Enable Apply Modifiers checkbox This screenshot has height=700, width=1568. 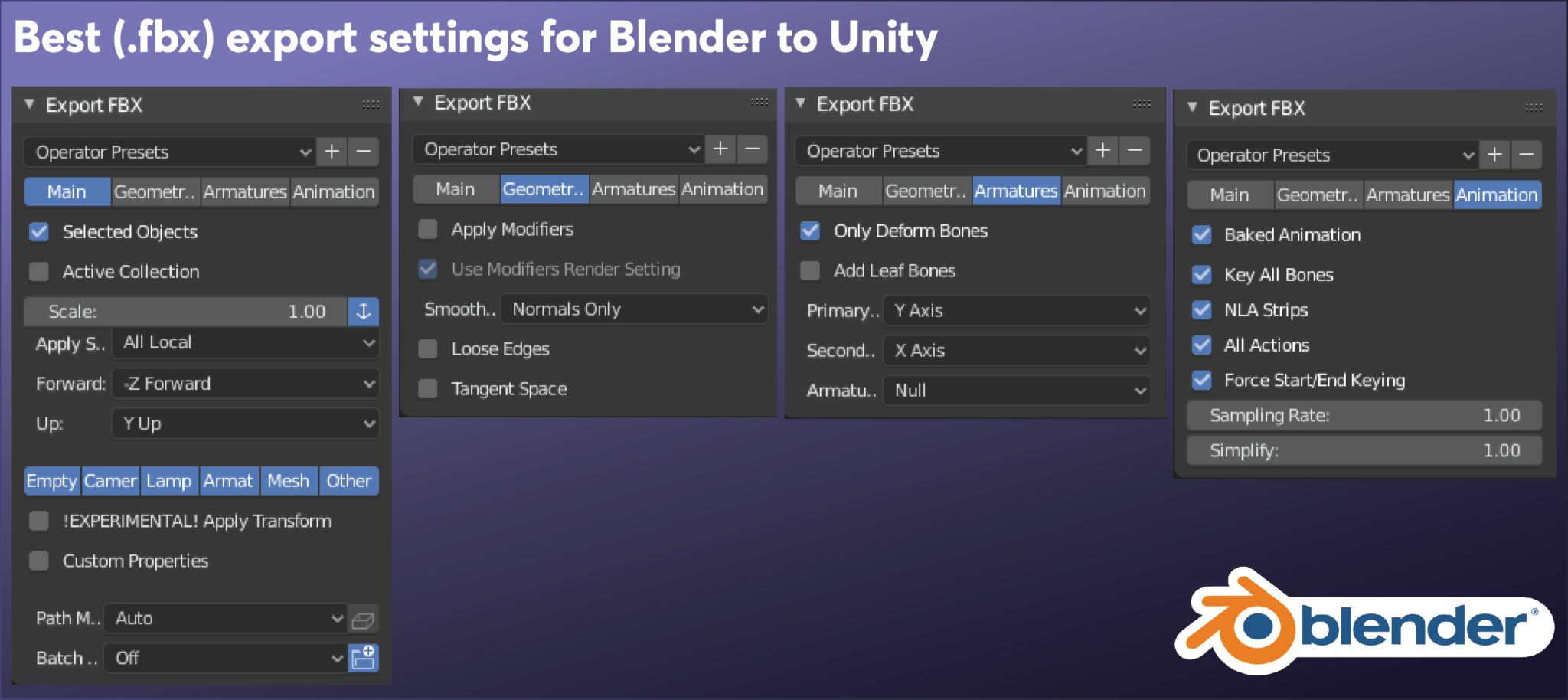point(428,229)
